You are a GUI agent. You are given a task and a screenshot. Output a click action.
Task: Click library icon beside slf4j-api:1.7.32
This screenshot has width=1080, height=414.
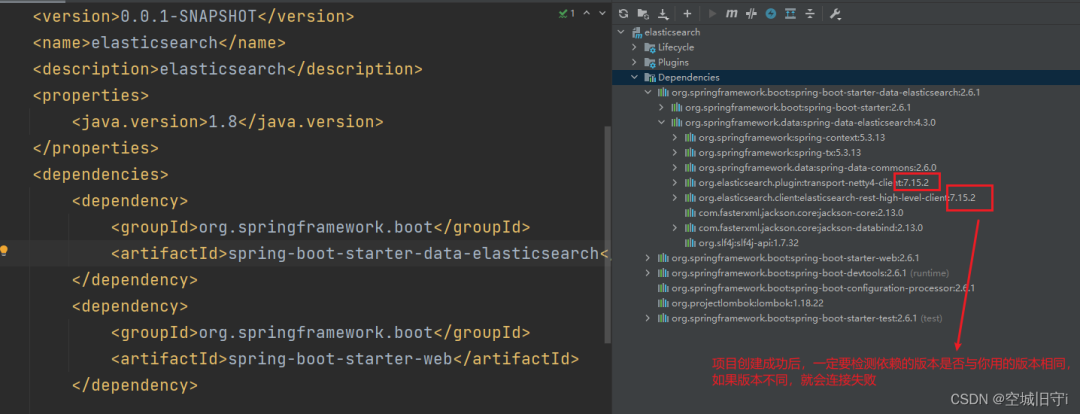coord(690,243)
